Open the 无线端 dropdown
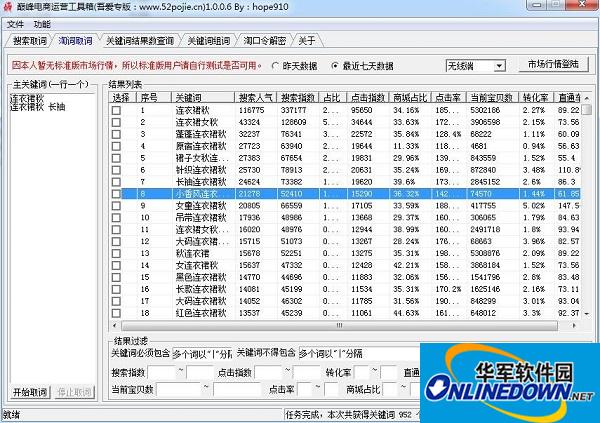The image size is (600, 423). coord(476,66)
